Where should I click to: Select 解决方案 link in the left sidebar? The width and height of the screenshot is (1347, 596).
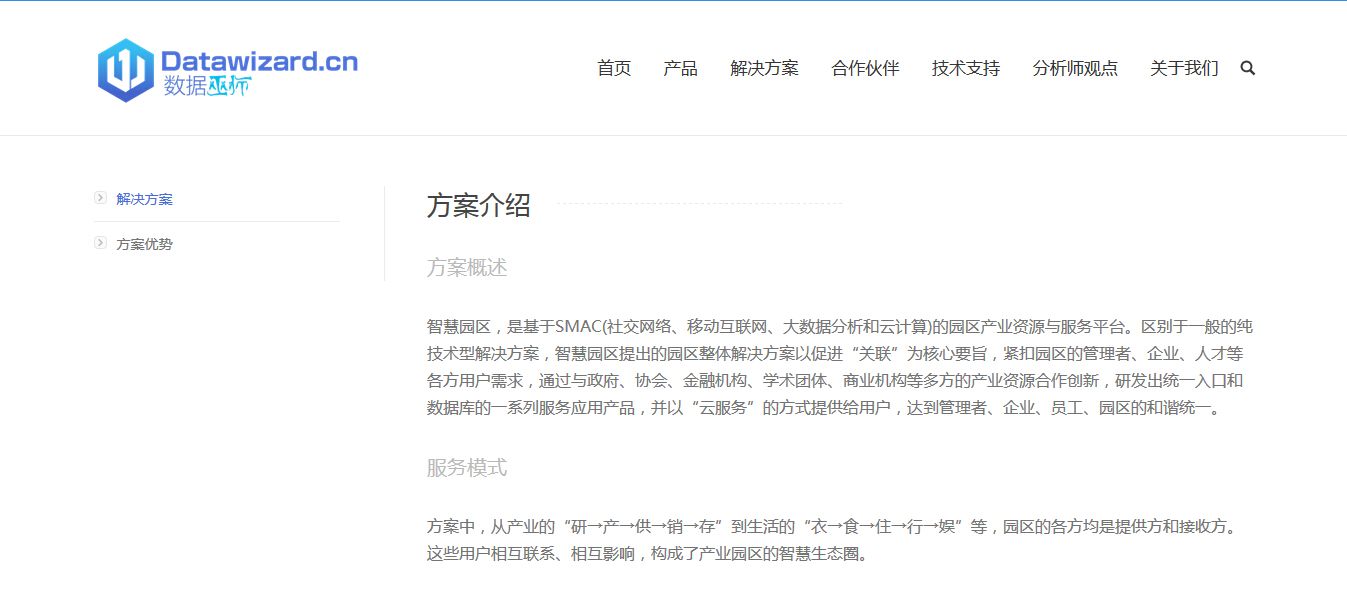point(144,199)
